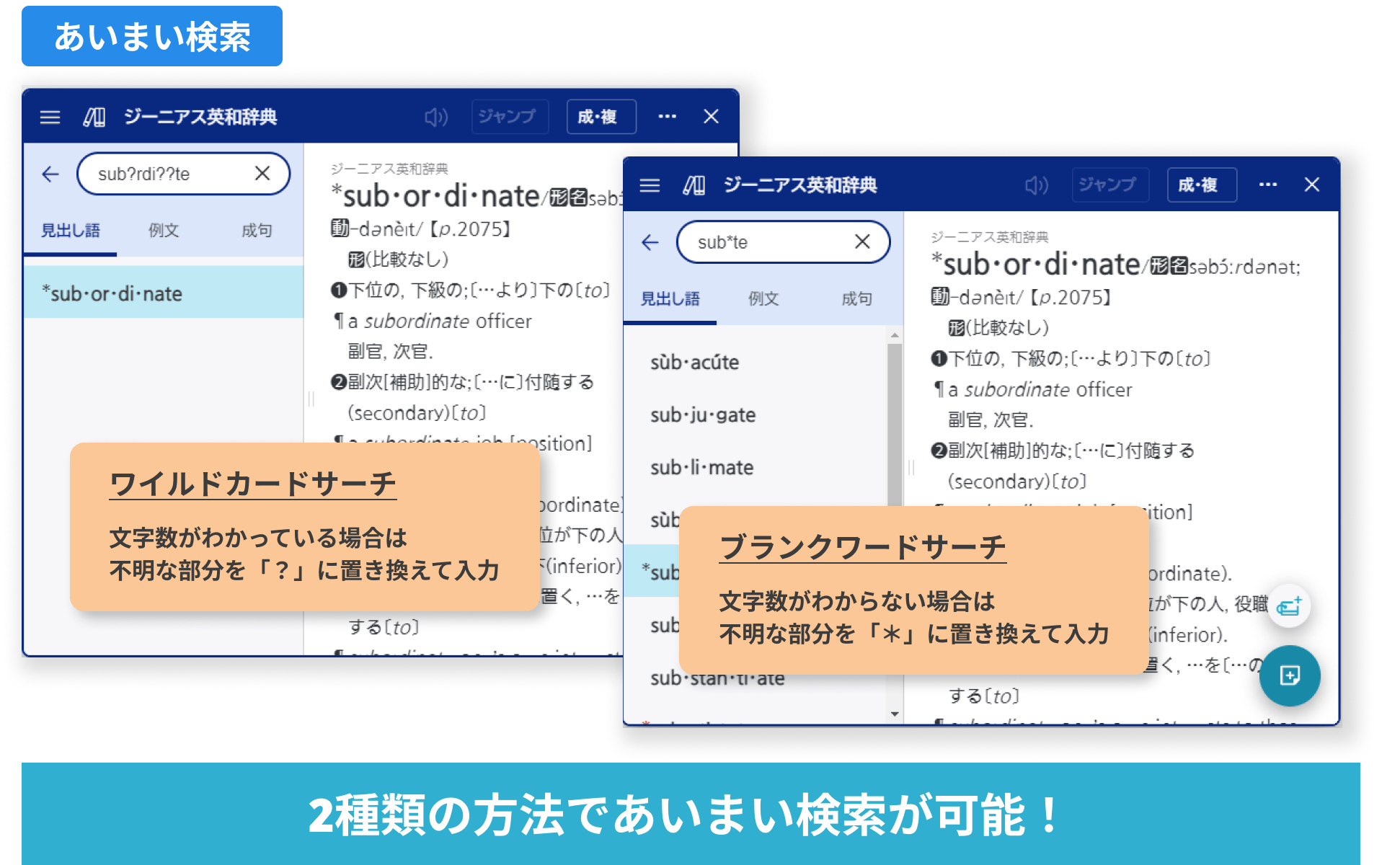Click ジャンプ button in left window

coord(510,117)
